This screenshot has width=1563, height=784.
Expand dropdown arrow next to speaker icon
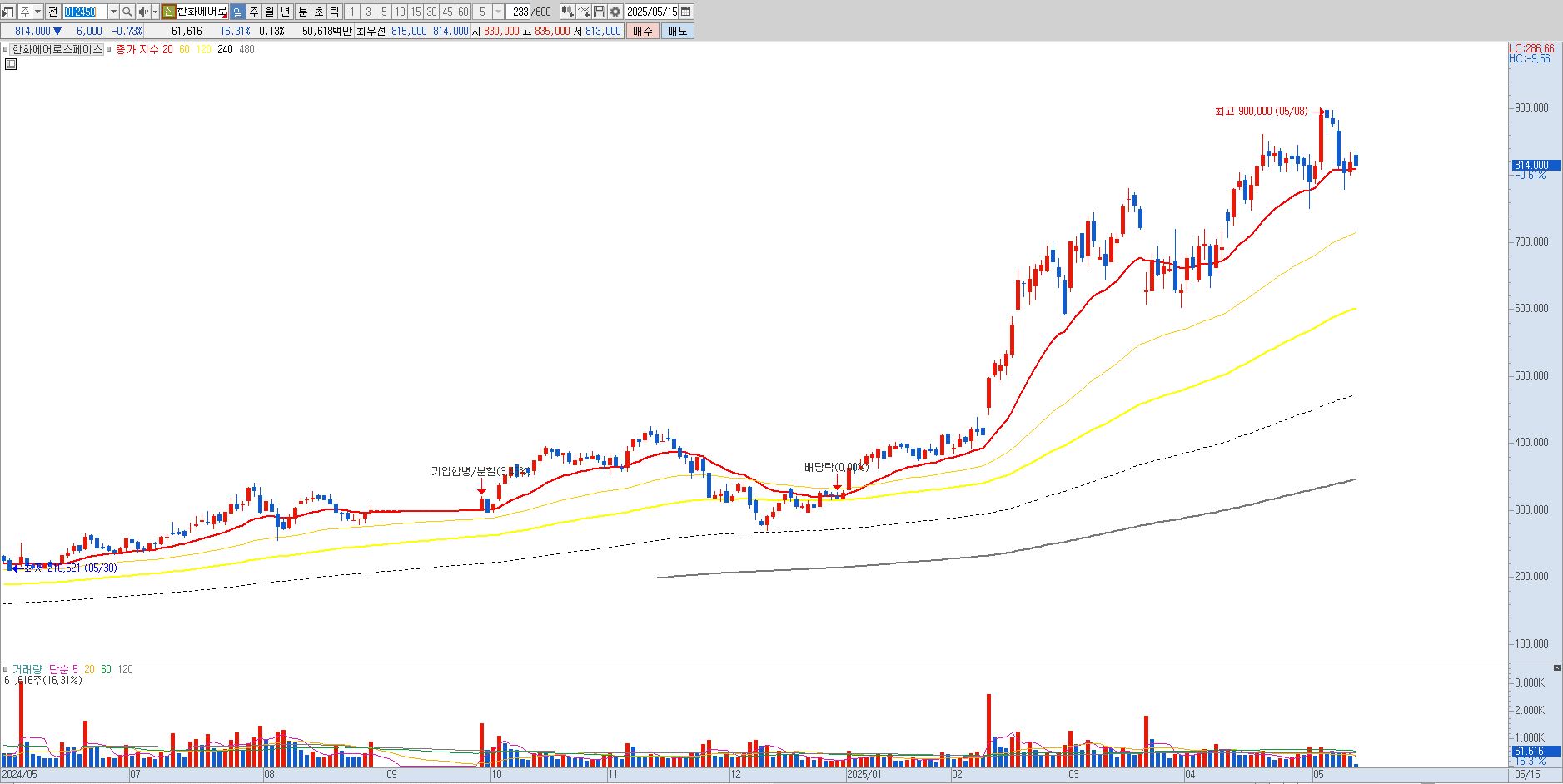tap(155, 12)
